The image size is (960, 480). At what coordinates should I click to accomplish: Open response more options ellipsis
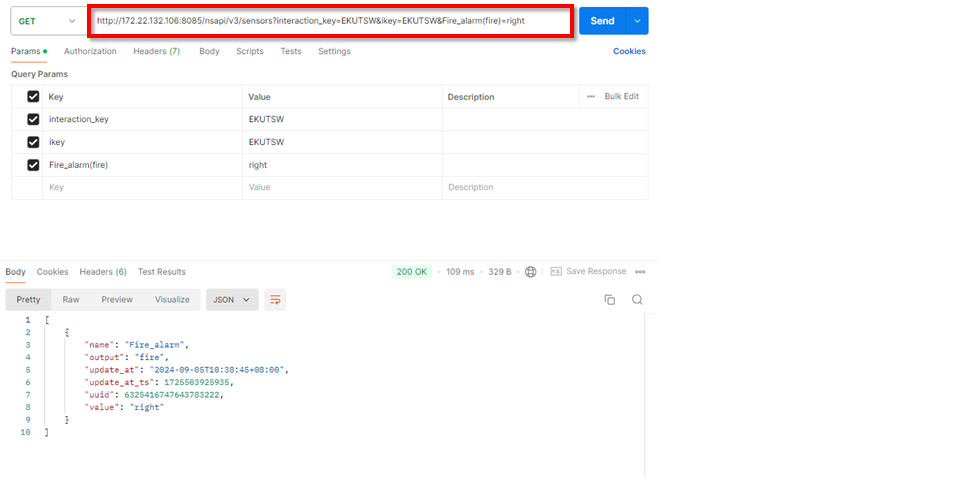tap(640, 272)
